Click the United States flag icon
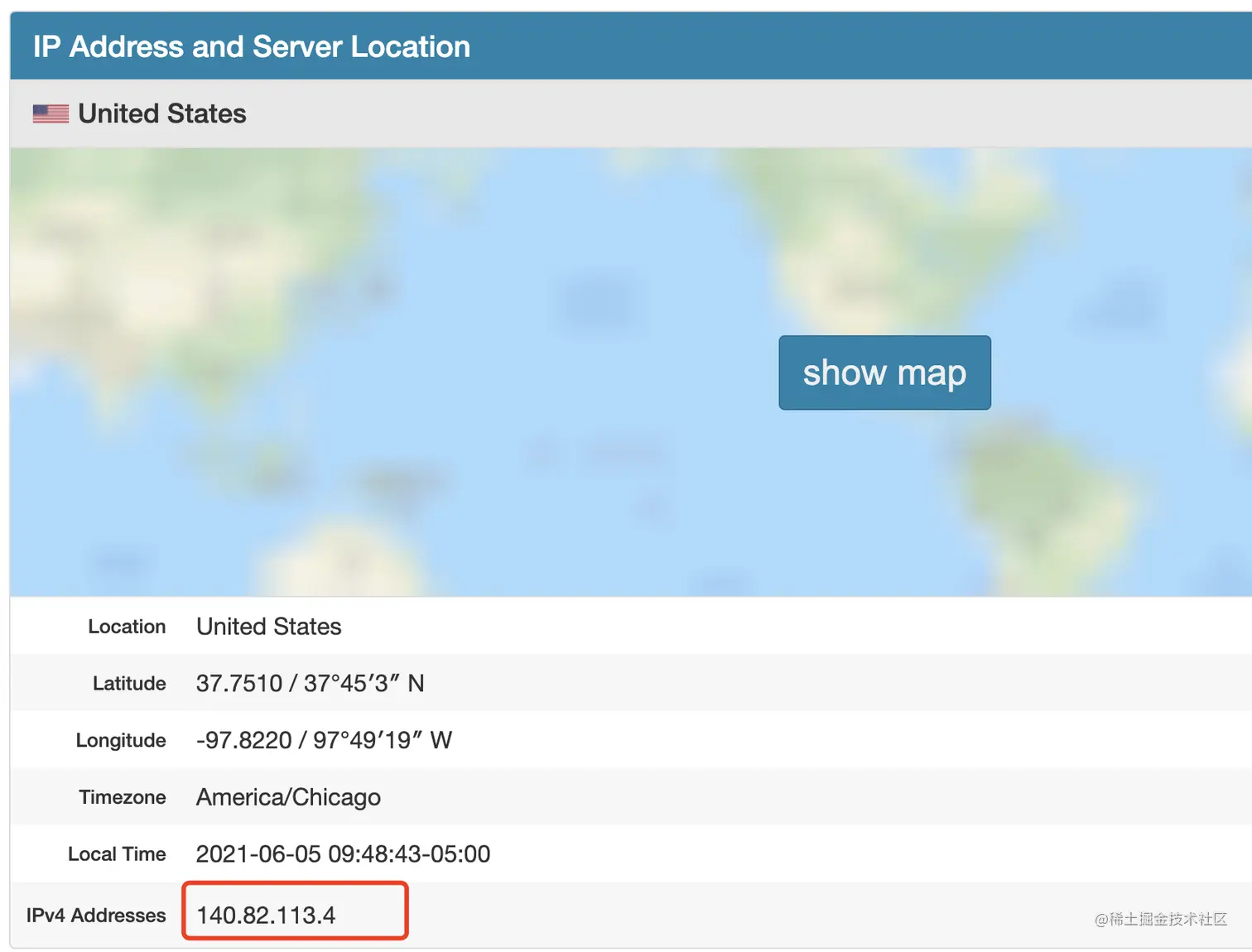This screenshot has width=1252, height=952. [51, 113]
